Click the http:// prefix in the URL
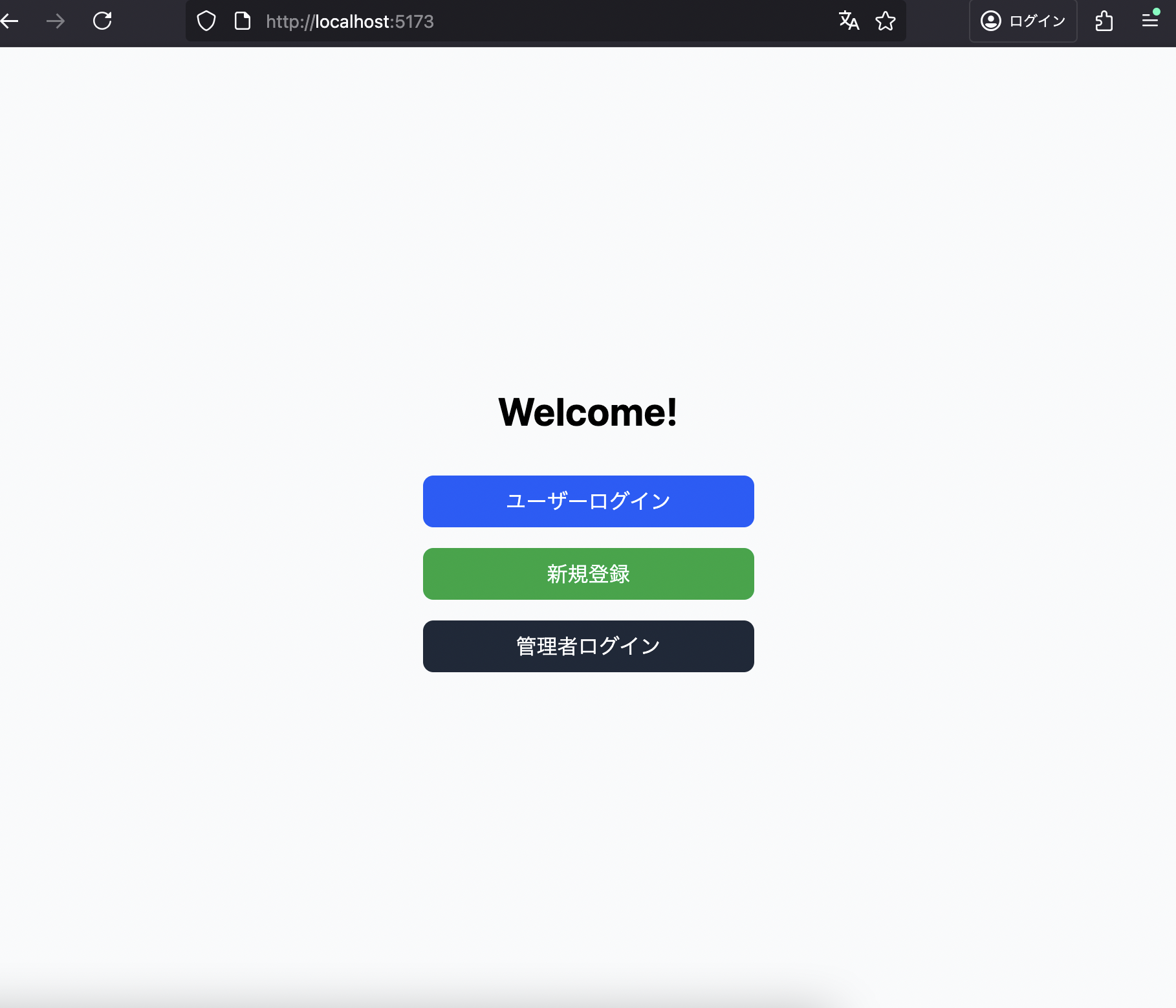Image resolution: width=1176 pixels, height=1008 pixels. [290, 21]
